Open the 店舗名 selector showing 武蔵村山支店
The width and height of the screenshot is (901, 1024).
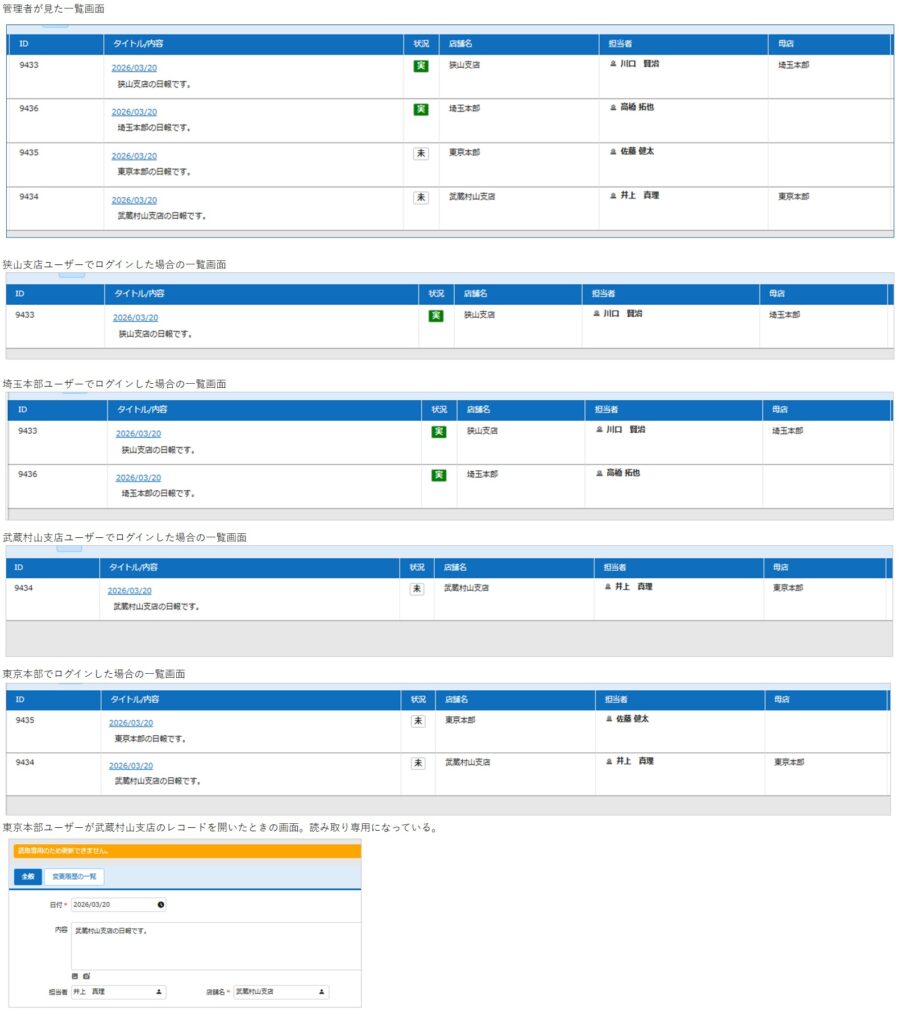pyautogui.click(x=280, y=992)
